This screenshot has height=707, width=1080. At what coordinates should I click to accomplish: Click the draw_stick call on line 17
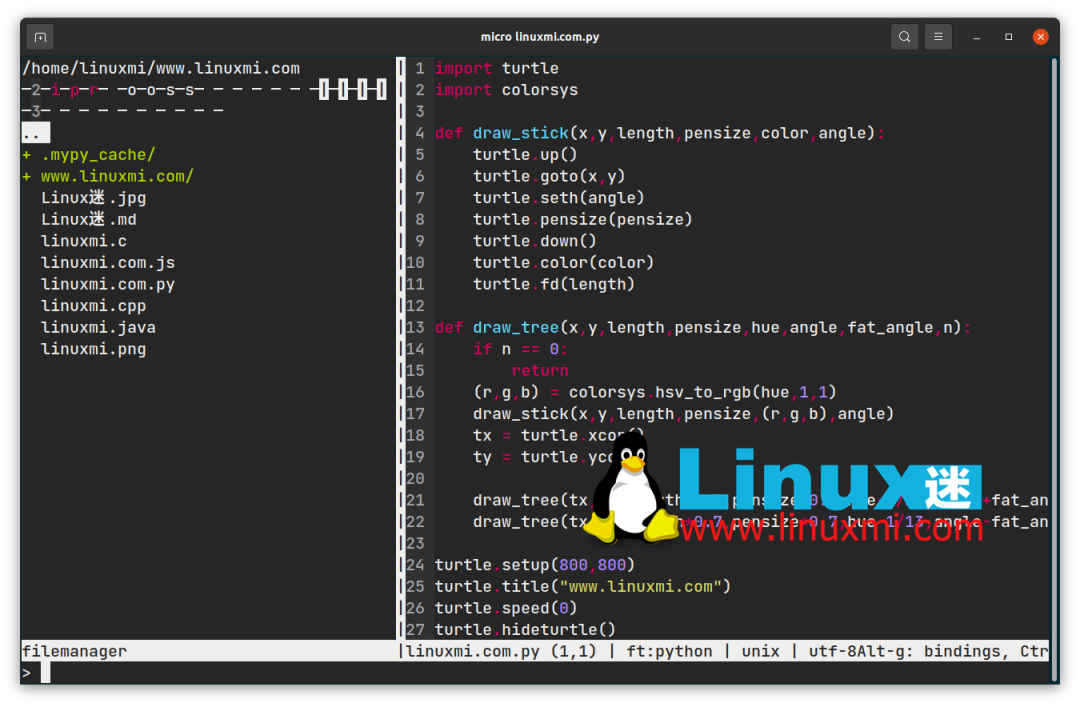(683, 414)
